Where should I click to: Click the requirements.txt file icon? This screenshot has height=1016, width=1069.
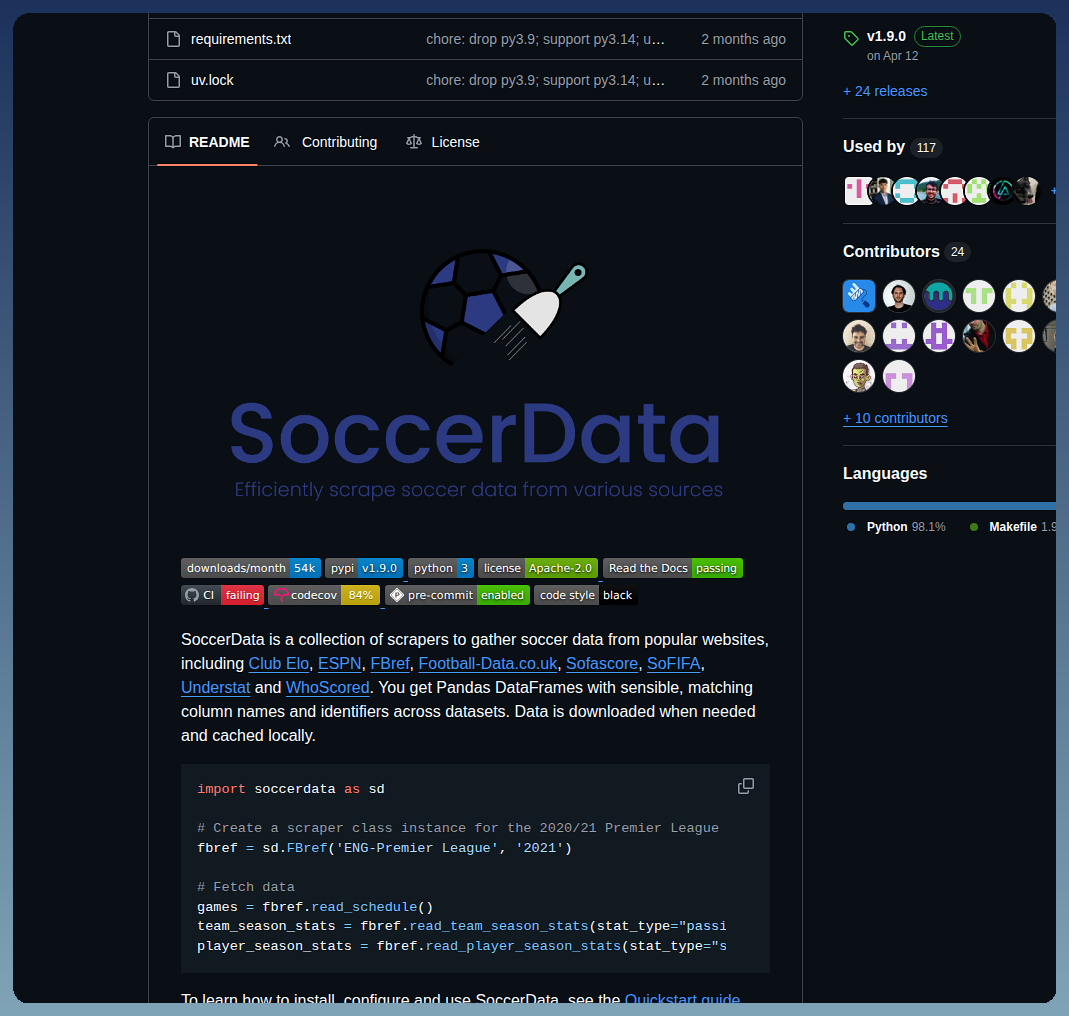pyautogui.click(x=173, y=40)
